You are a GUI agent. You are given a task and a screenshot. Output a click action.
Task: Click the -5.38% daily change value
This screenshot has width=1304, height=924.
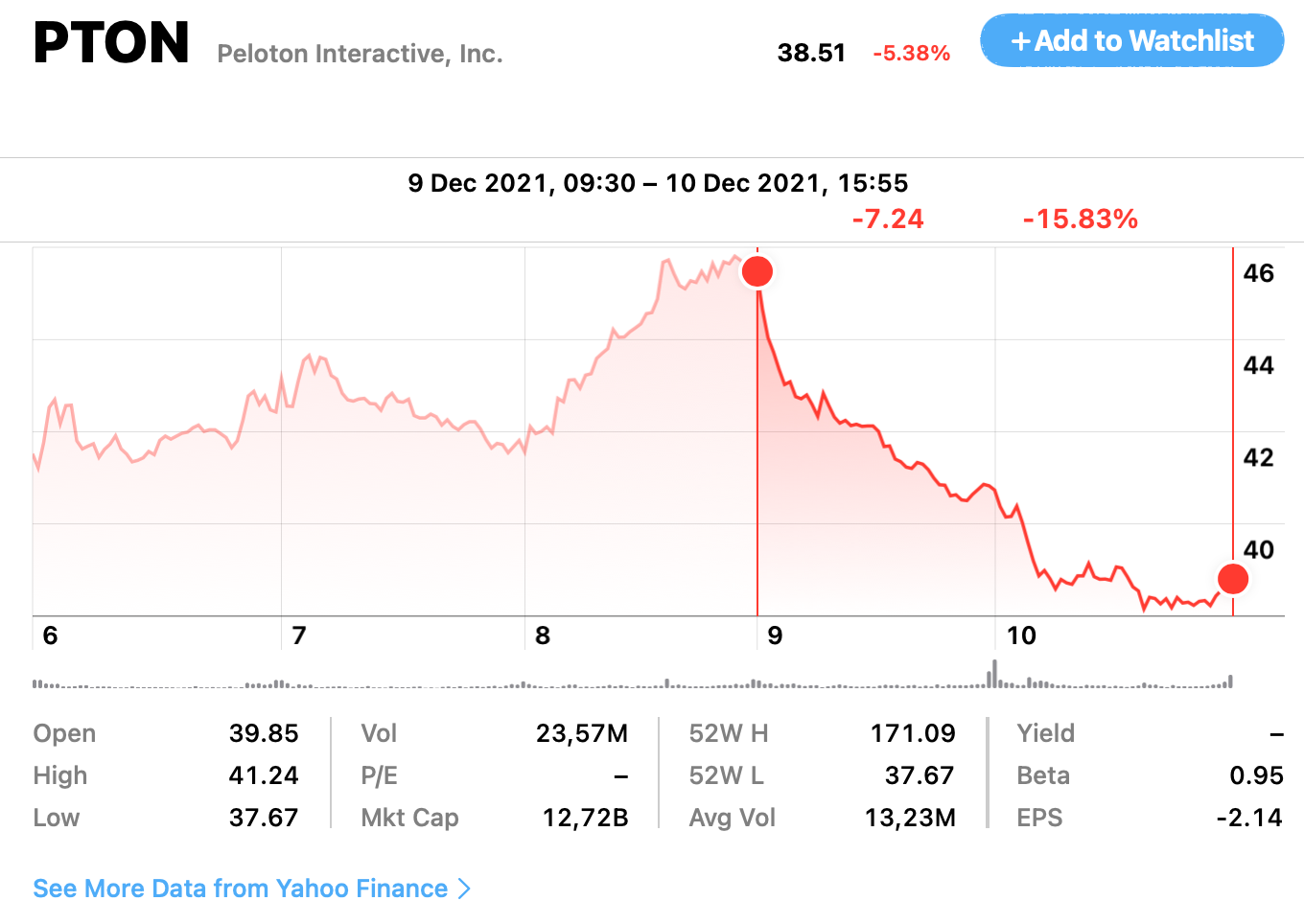pyautogui.click(x=911, y=54)
